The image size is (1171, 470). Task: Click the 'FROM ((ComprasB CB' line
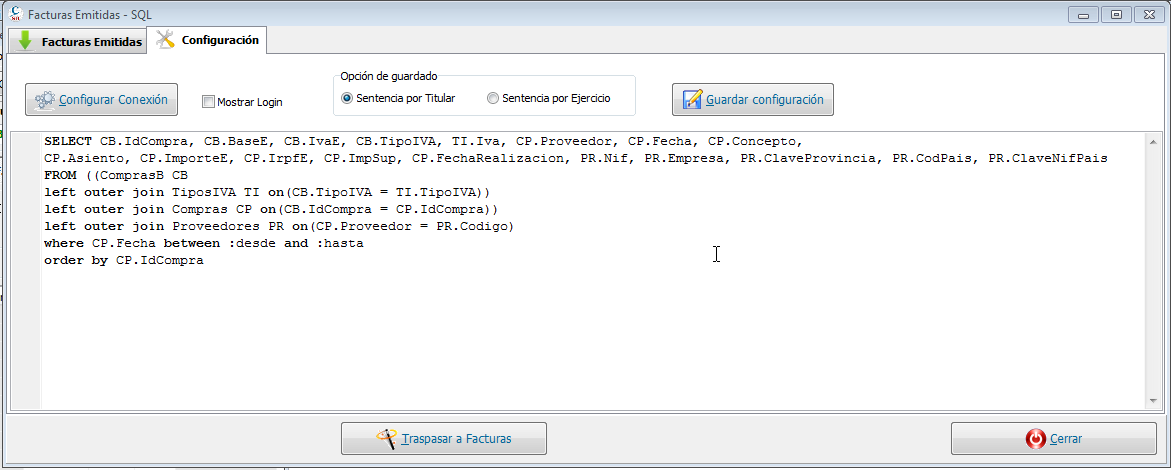coord(116,176)
